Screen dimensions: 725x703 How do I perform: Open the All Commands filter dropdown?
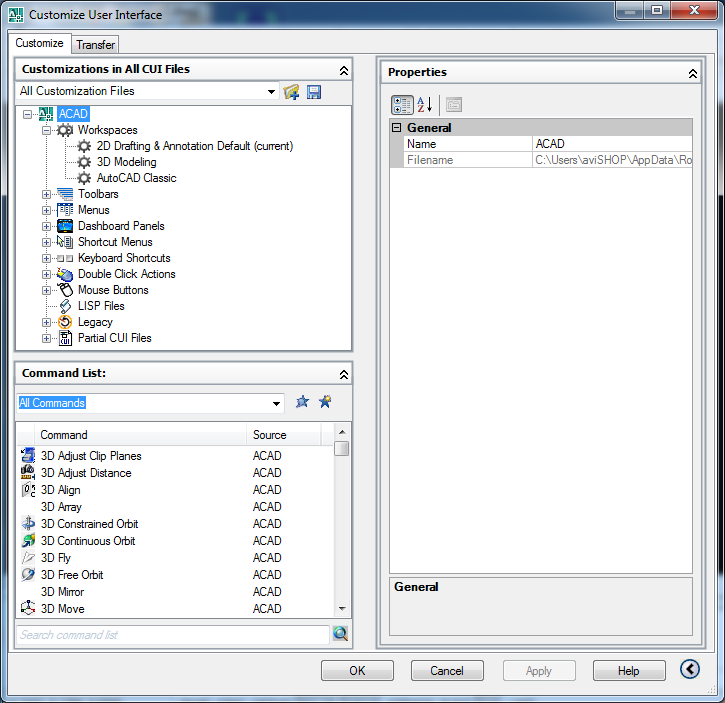(x=276, y=403)
